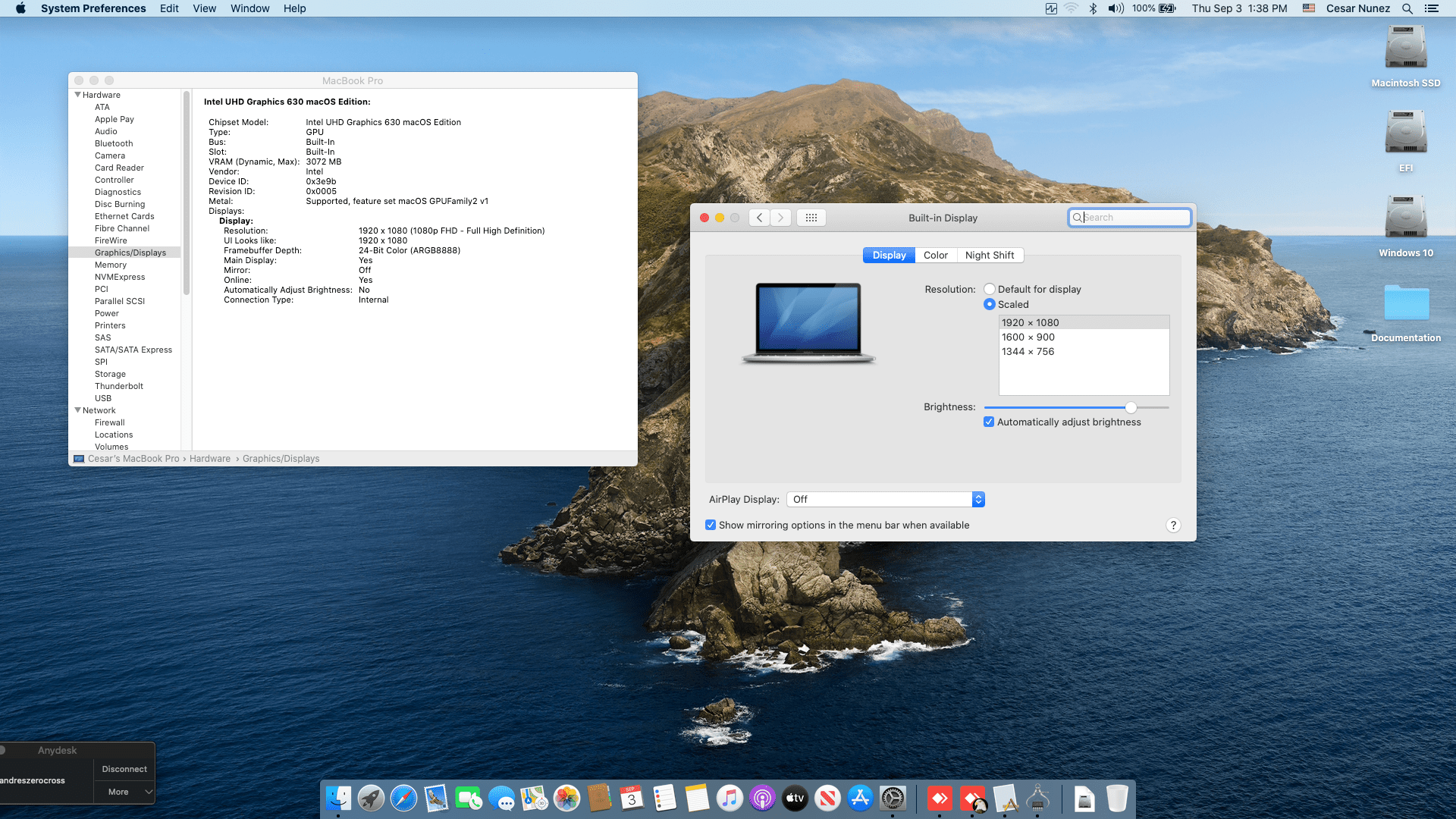Open Calendar from the Dock

[632, 799]
